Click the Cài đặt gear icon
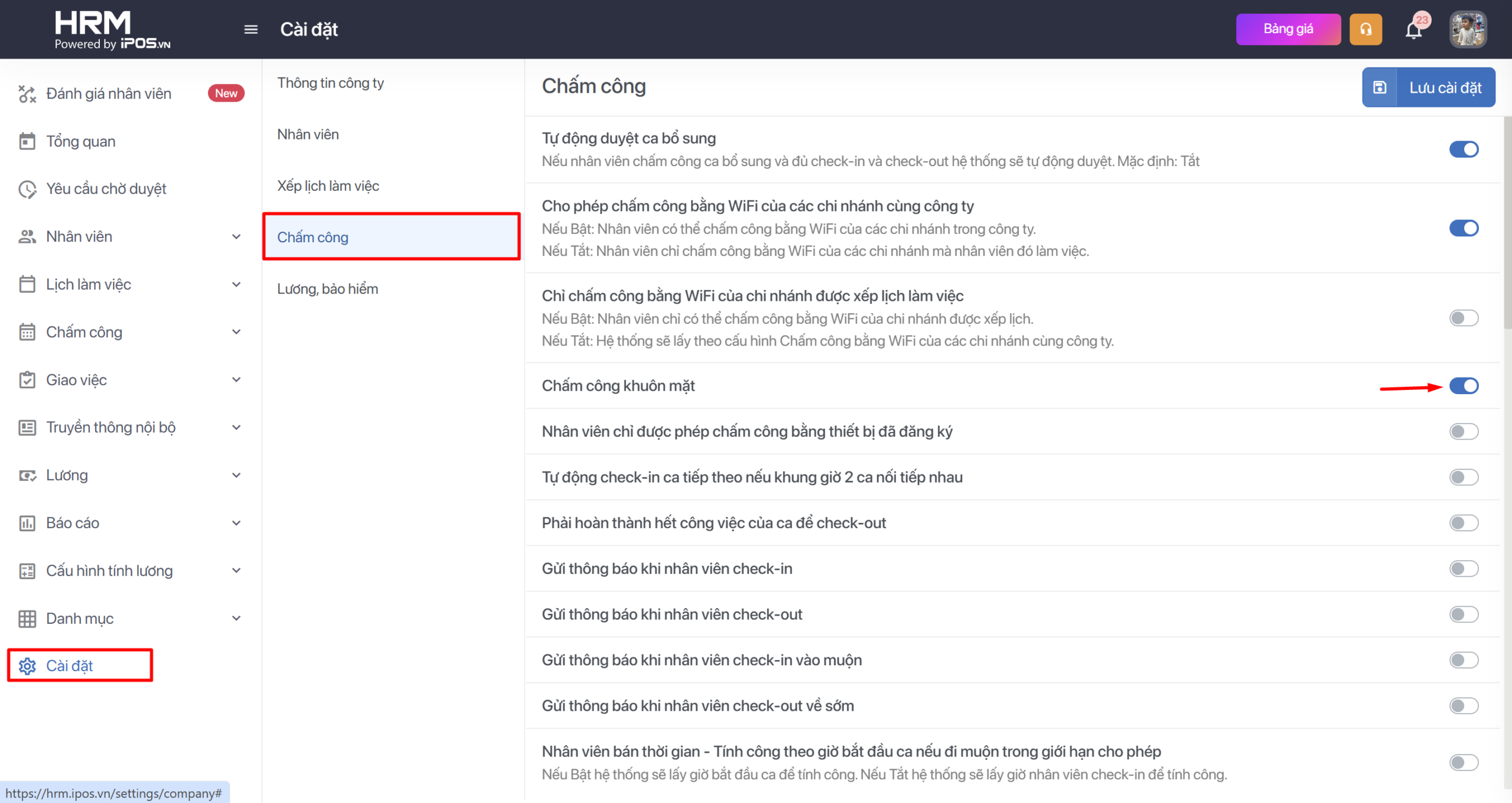The image size is (1512, 803). point(27,666)
